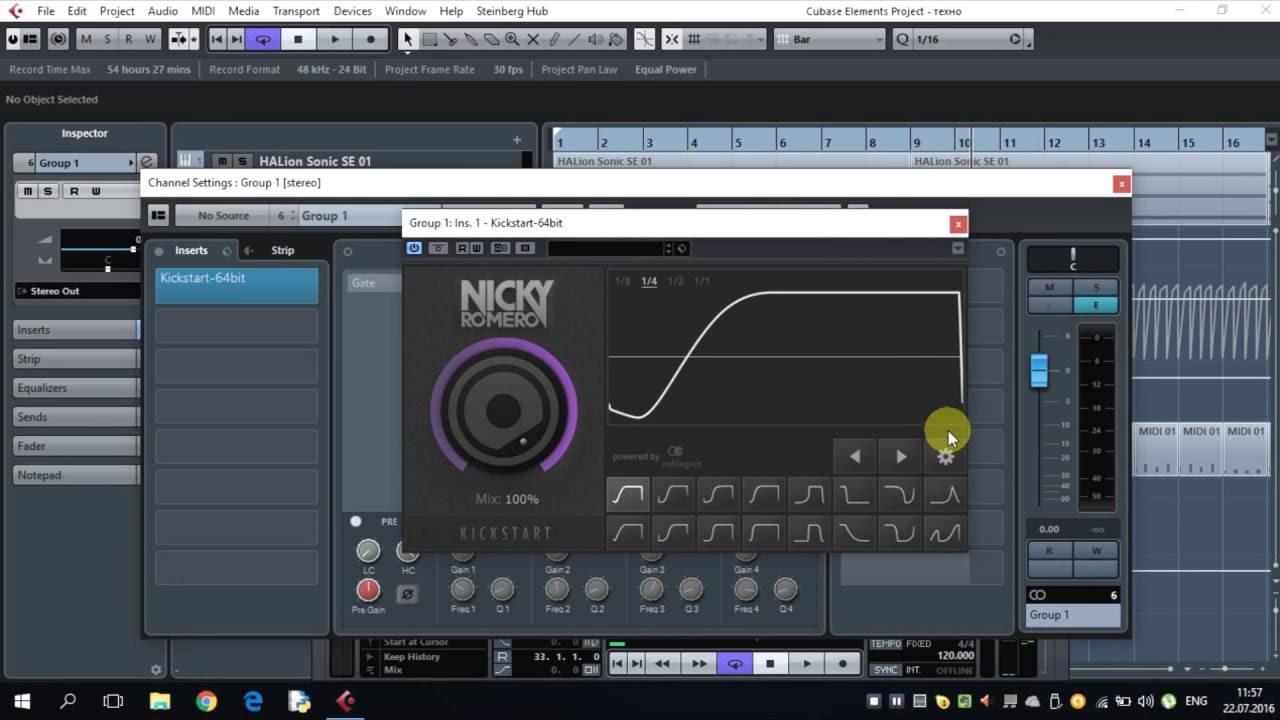Toggle plugin Write automation W button

[477, 248]
